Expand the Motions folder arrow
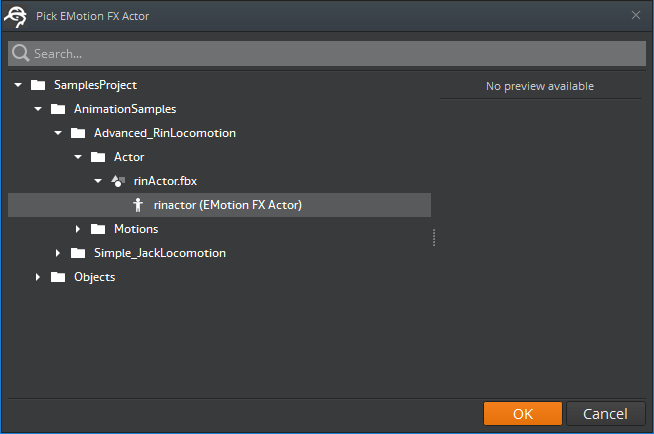654x434 pixels. click(78, 229)
